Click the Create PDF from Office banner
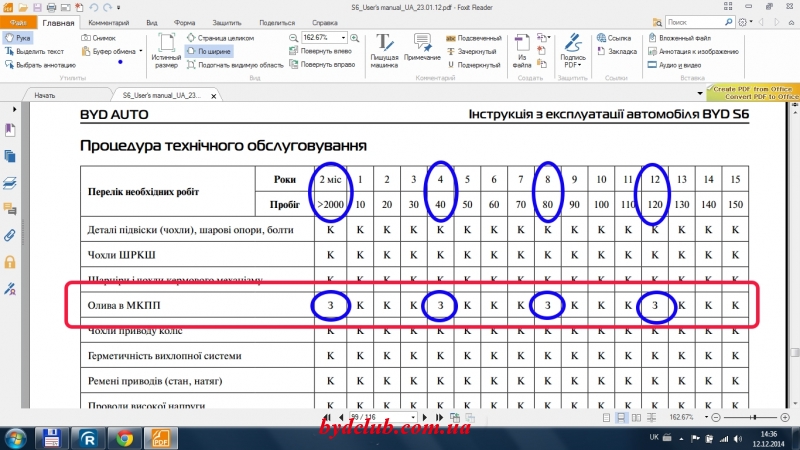The height and width of the screenshot is (450, 800). click(753, 93)
